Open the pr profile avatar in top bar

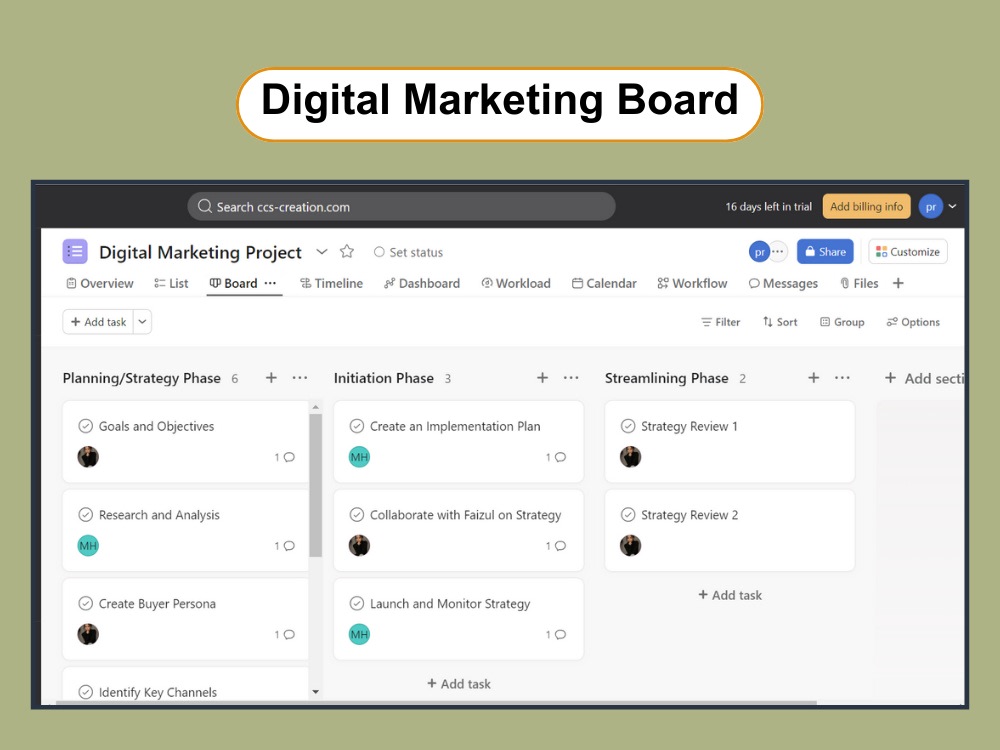coord(930,207)
